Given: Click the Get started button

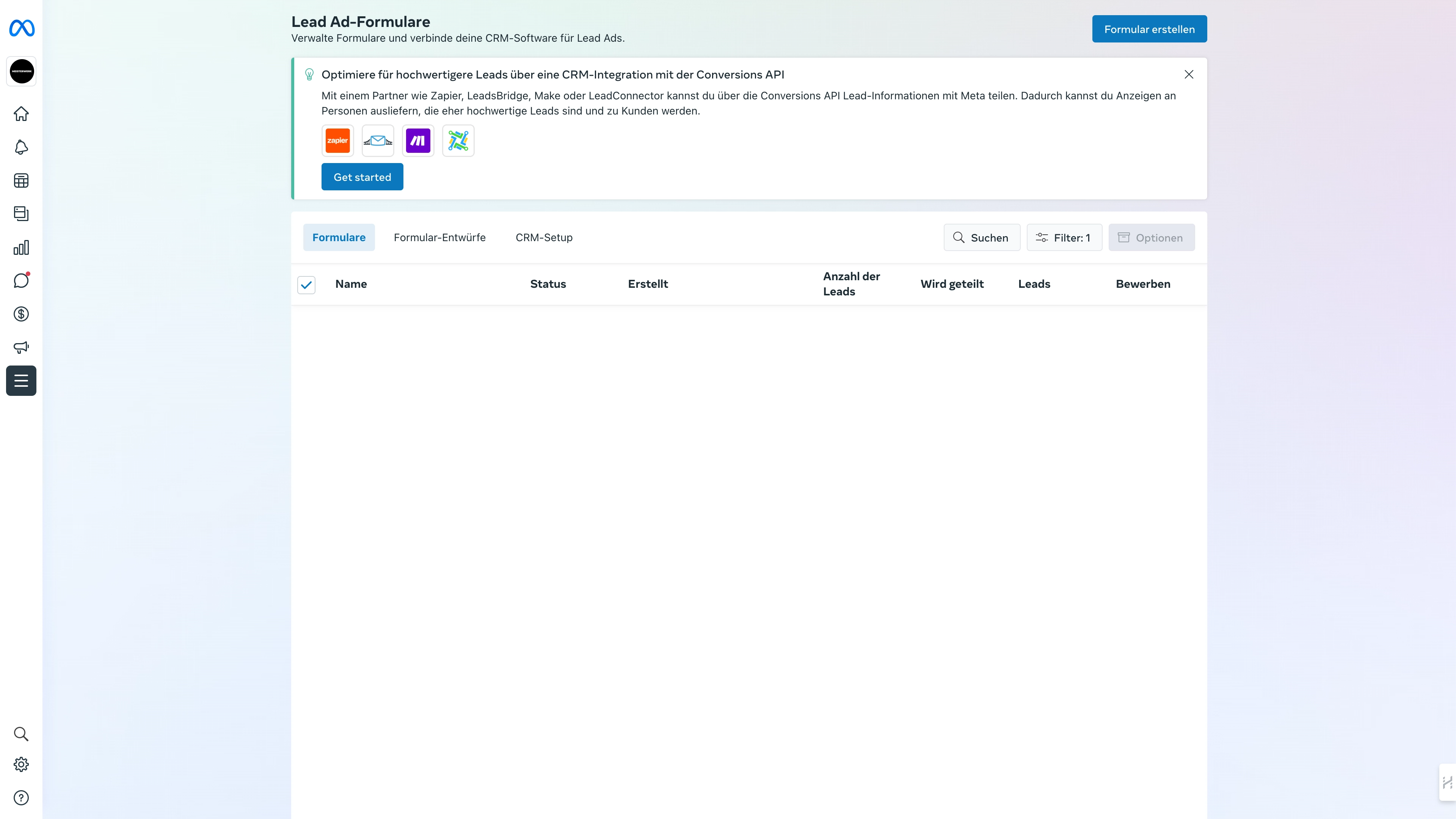Looking at the screenshot, I should click(362, 177).
